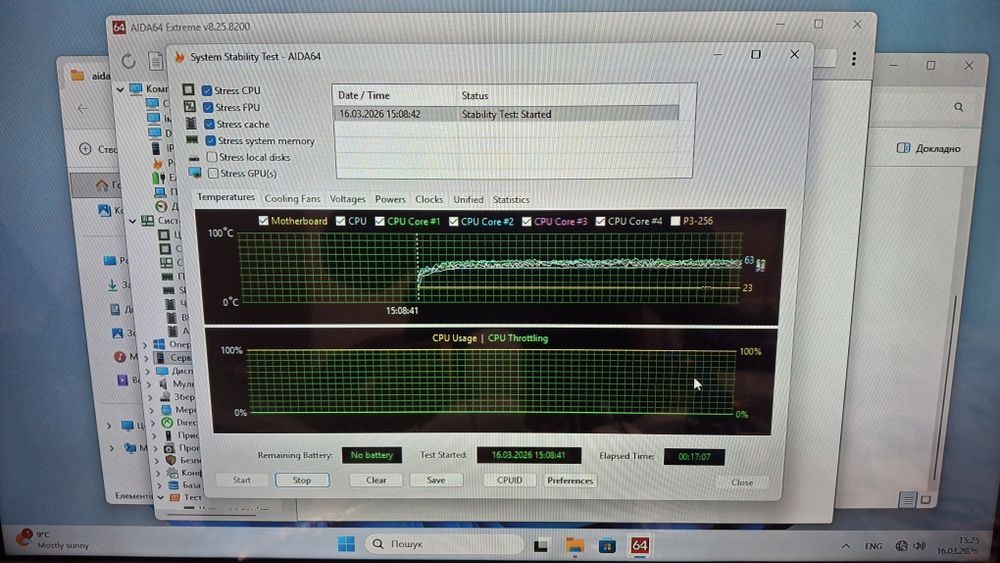Open Task View on the taskbar
Viewport: 1000px width, 563px height.
[541, 545]
